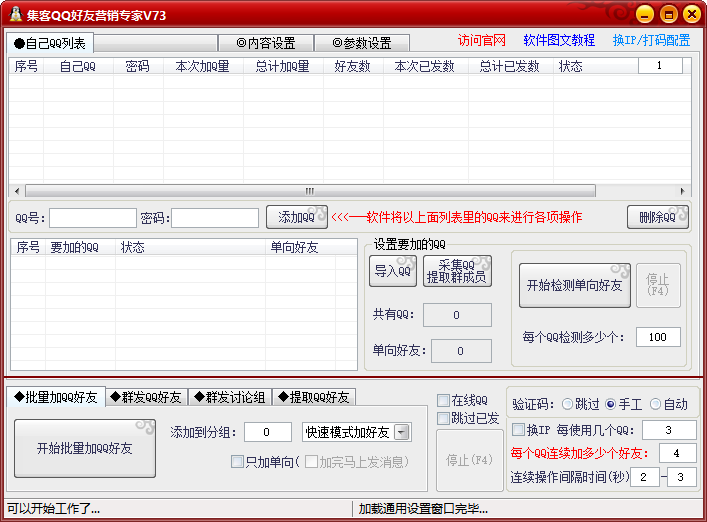Click the penguin app icon in title bar
Viewport: 707px width, 522px height.
point(16,14)
